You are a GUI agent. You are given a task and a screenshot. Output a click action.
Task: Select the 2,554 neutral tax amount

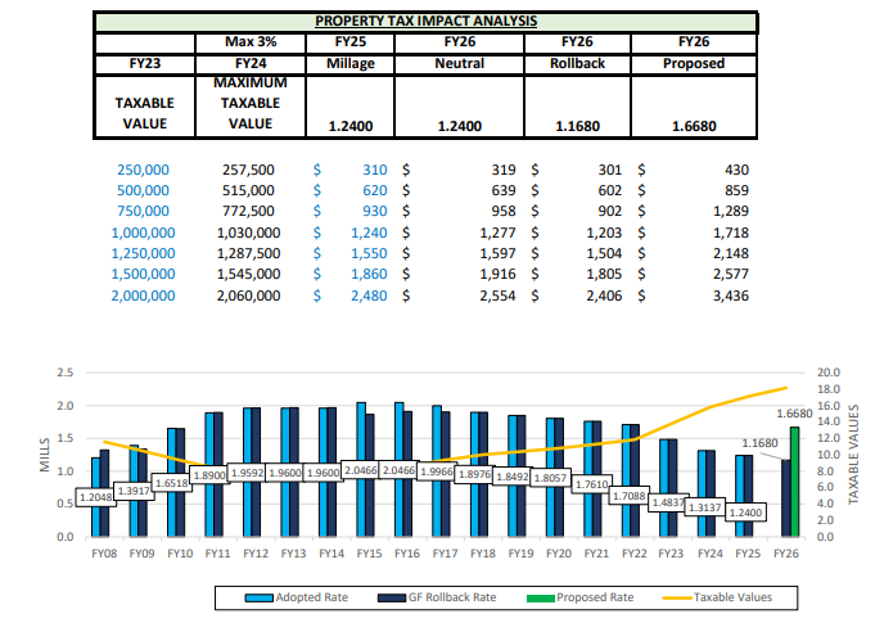(x=498, y=296)
